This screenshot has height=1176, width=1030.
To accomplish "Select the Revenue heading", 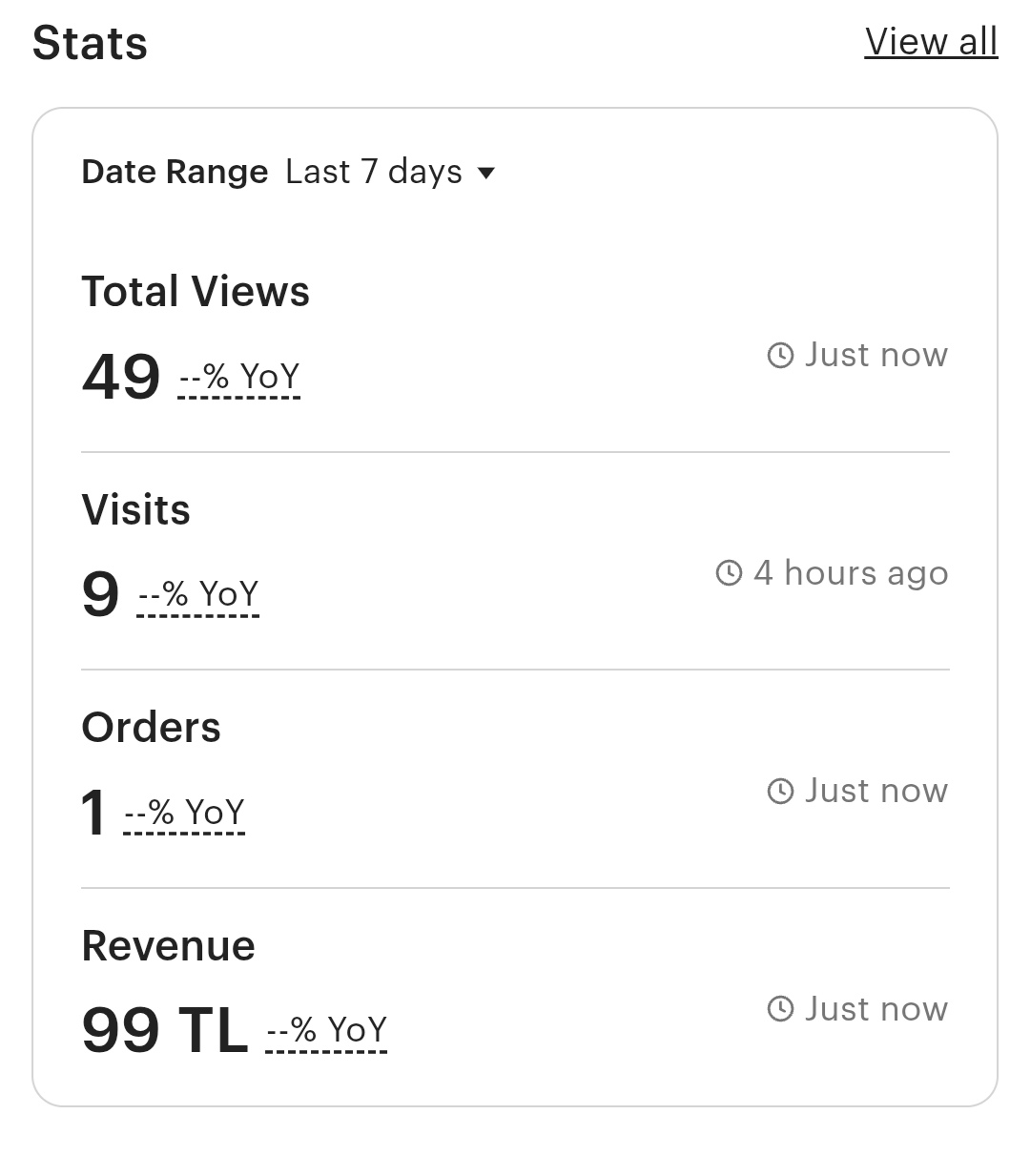I will tap(168, 946).
